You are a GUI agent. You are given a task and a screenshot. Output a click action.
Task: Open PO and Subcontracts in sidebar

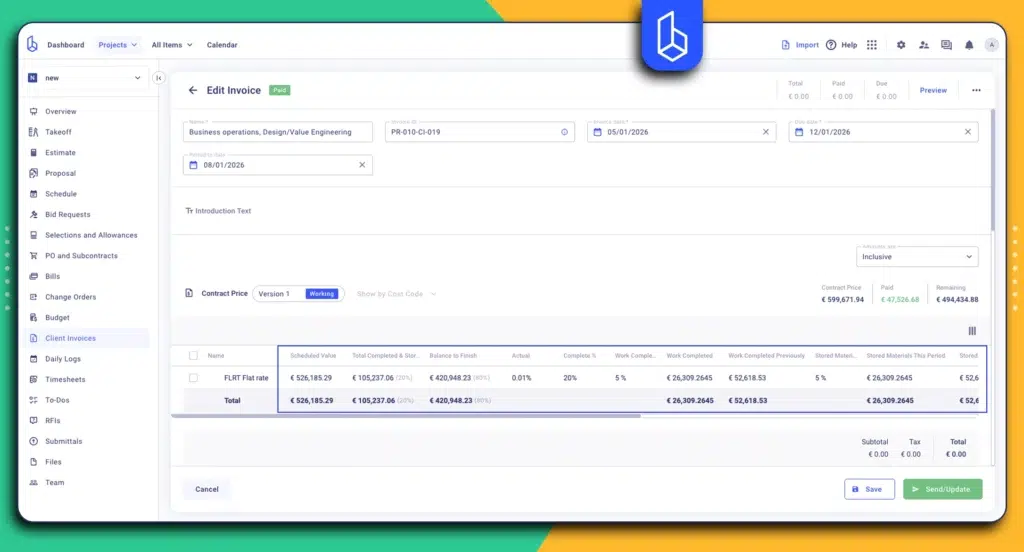(81, 256)
